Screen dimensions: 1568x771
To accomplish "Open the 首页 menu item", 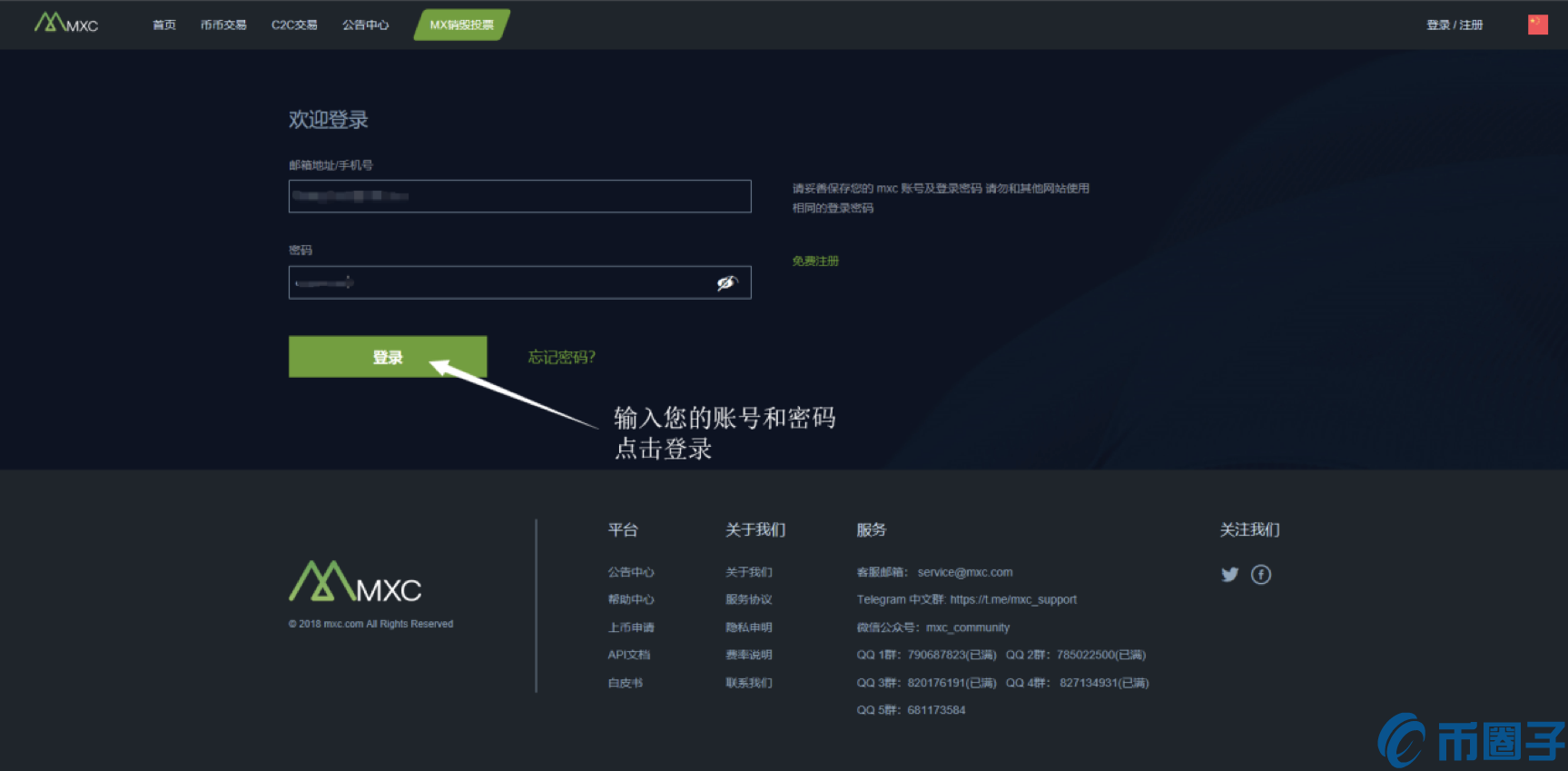I will pyautogui.click(x=164, y=25).
